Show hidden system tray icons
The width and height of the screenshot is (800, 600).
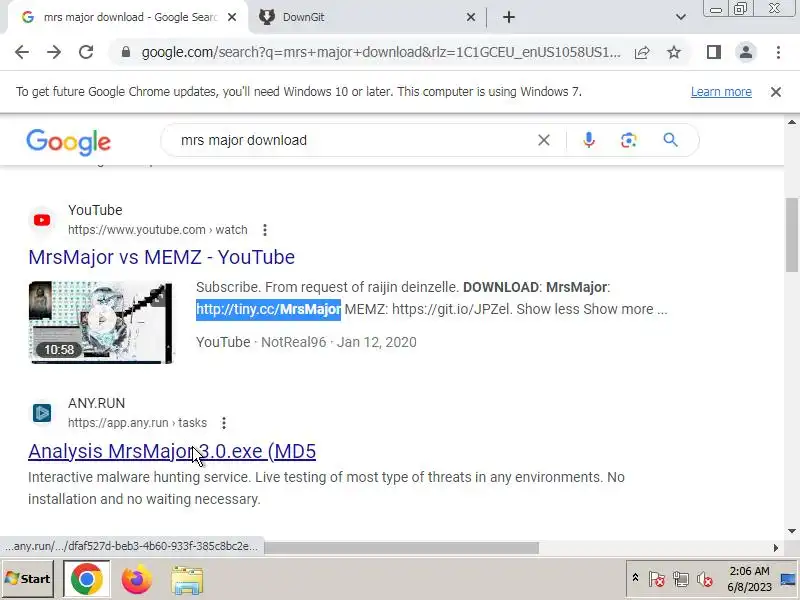coord(635,578)
